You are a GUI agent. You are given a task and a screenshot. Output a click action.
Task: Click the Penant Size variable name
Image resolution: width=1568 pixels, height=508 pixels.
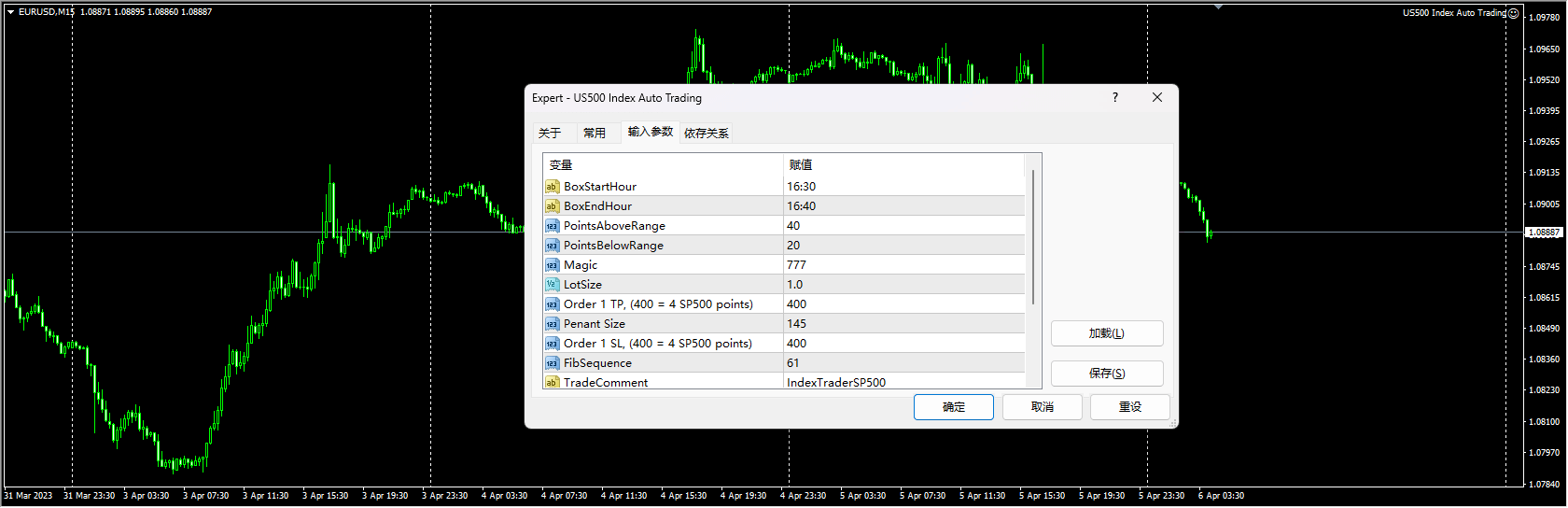pos(595,324)
